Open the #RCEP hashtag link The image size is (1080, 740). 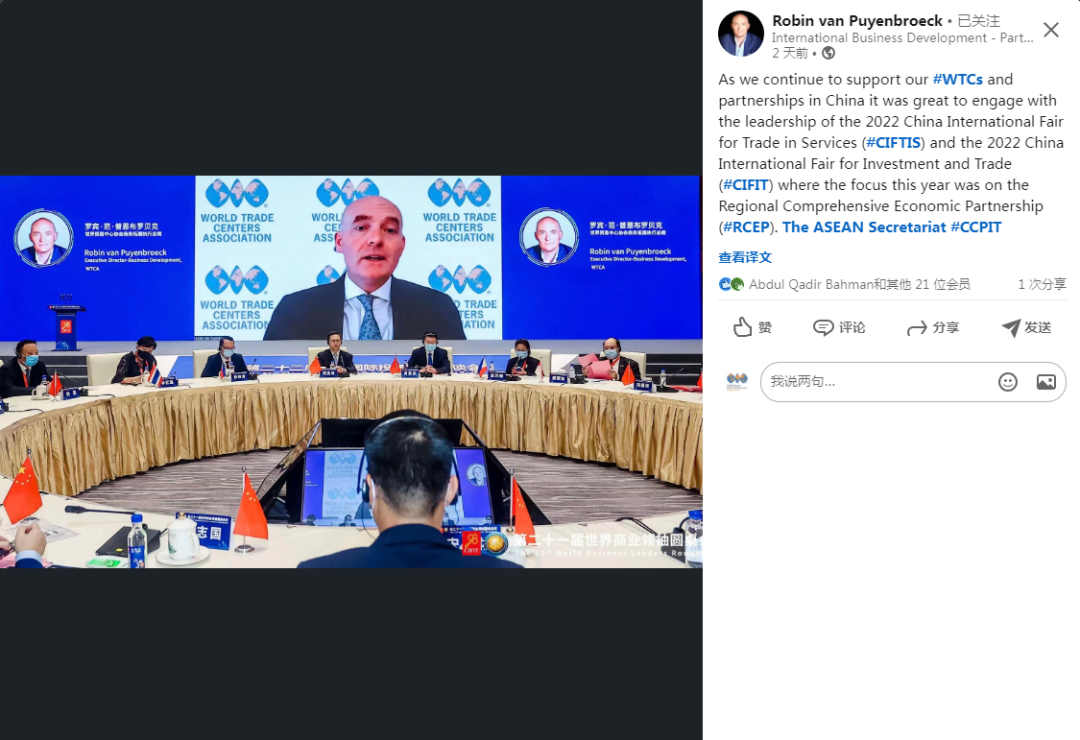pyautogui.click(x=746, y=227)
